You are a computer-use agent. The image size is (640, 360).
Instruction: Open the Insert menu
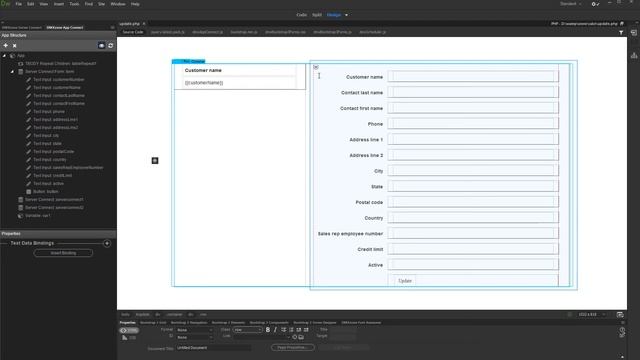[59, 4]
